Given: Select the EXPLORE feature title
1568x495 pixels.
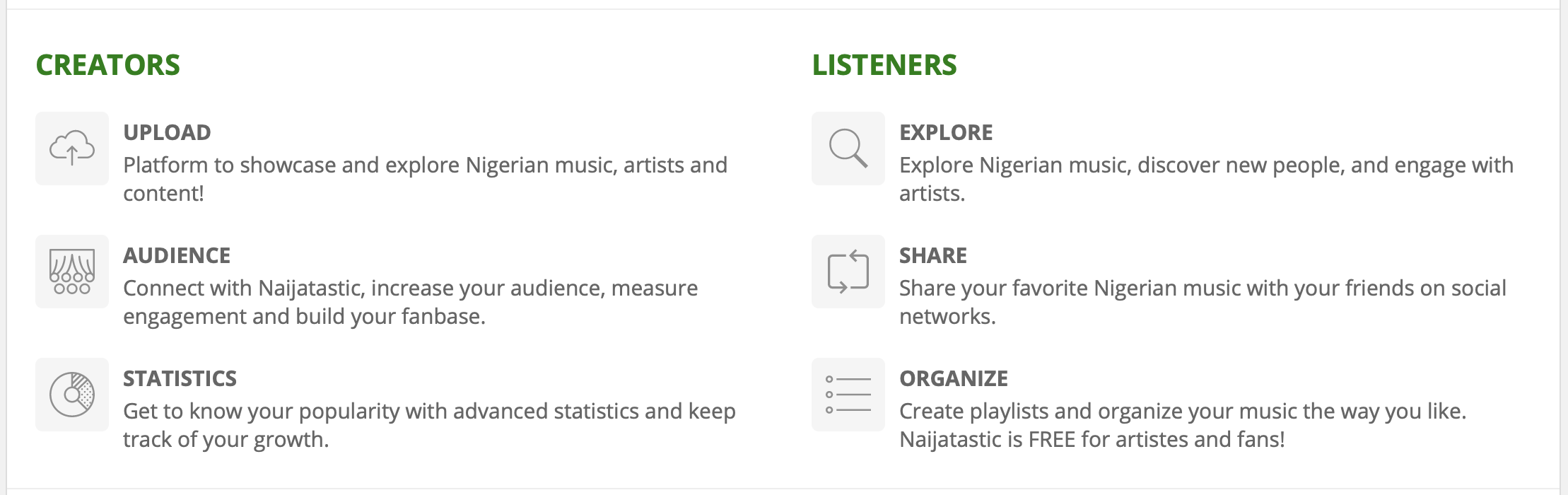Looking at the screenshot, I should pos(946,132).
